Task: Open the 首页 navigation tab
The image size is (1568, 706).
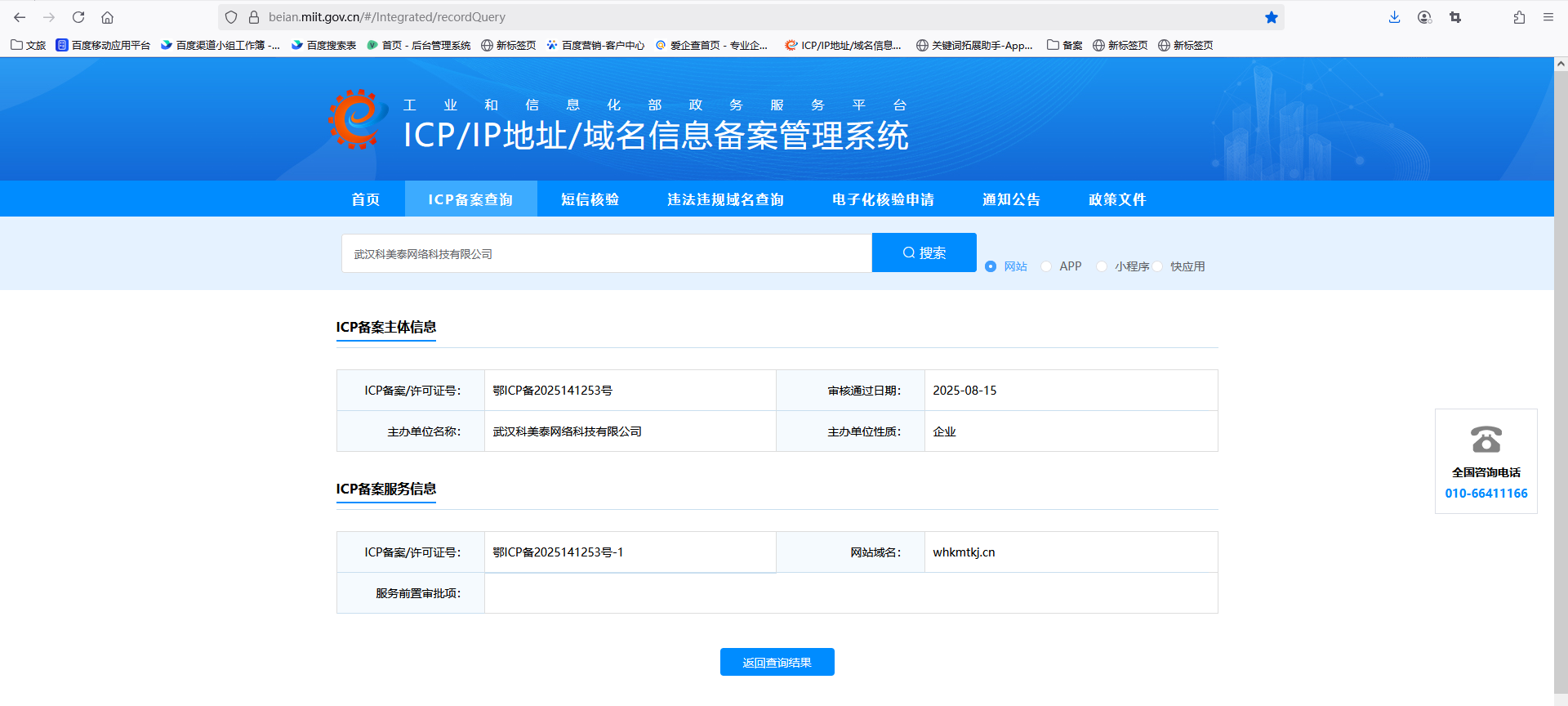Action: point(365,199)
